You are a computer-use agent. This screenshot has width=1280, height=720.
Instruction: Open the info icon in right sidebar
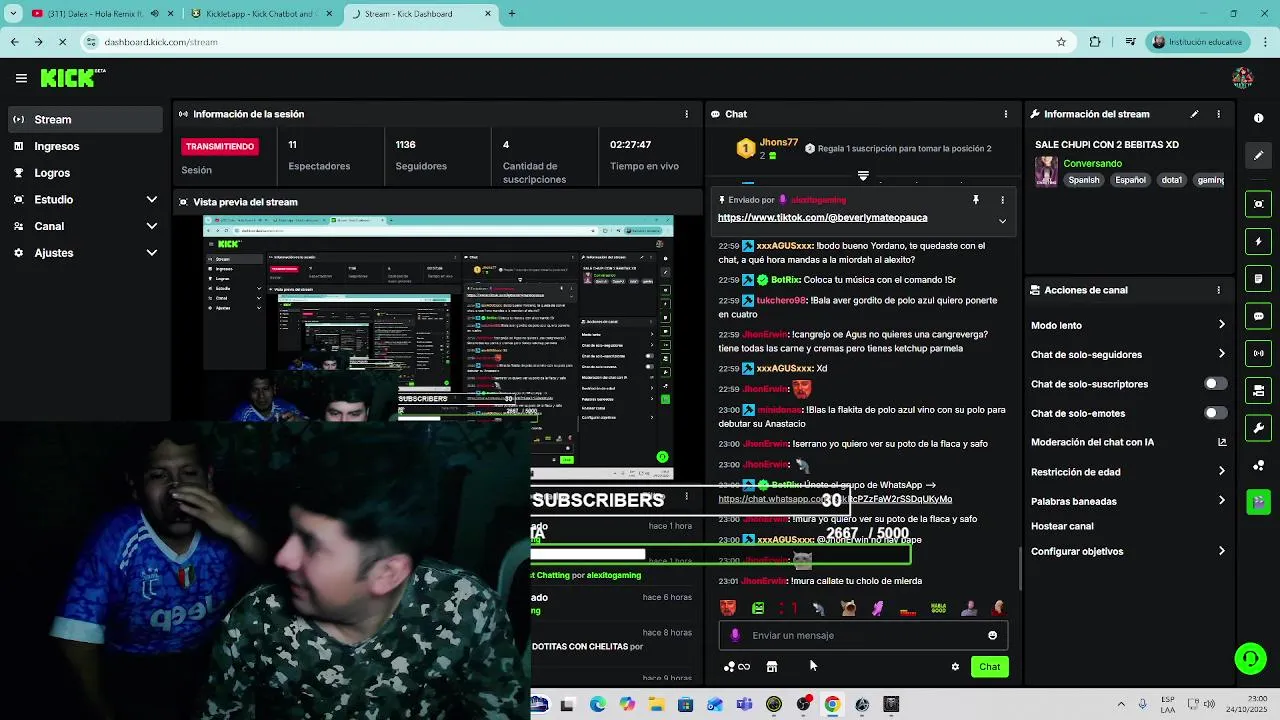click(1258, 118)
